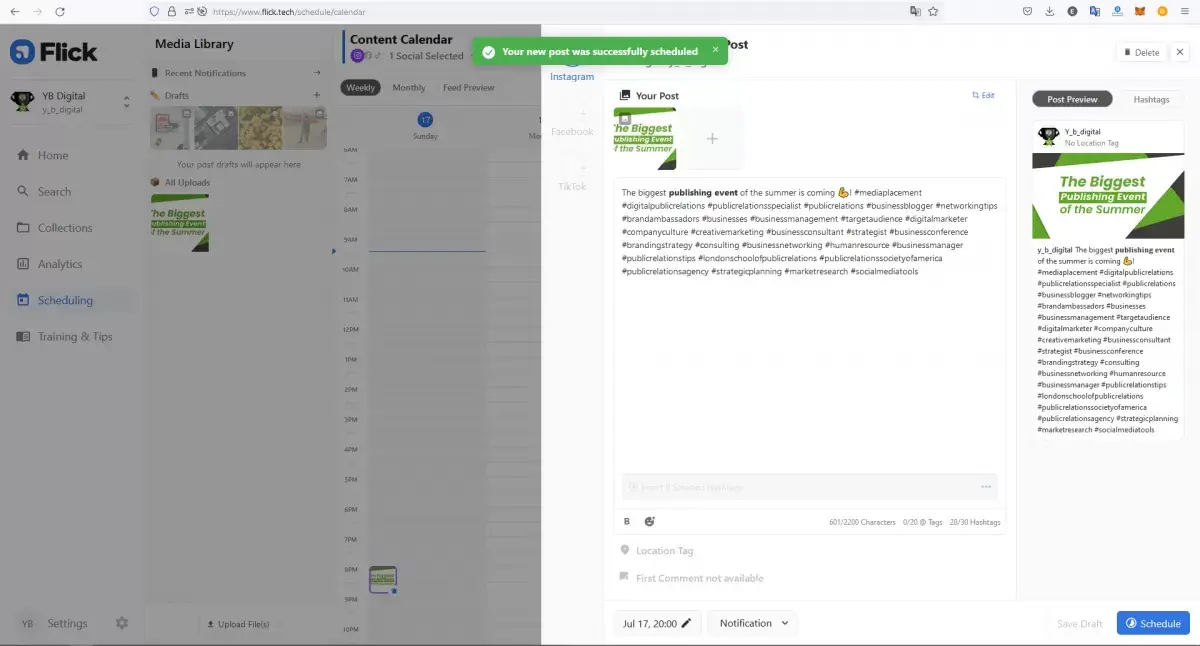Image resolution: width=1200 pixels, height=646 pixels.
Task: Open the YB avatar next to Settings
Action: tap(27, 623)
